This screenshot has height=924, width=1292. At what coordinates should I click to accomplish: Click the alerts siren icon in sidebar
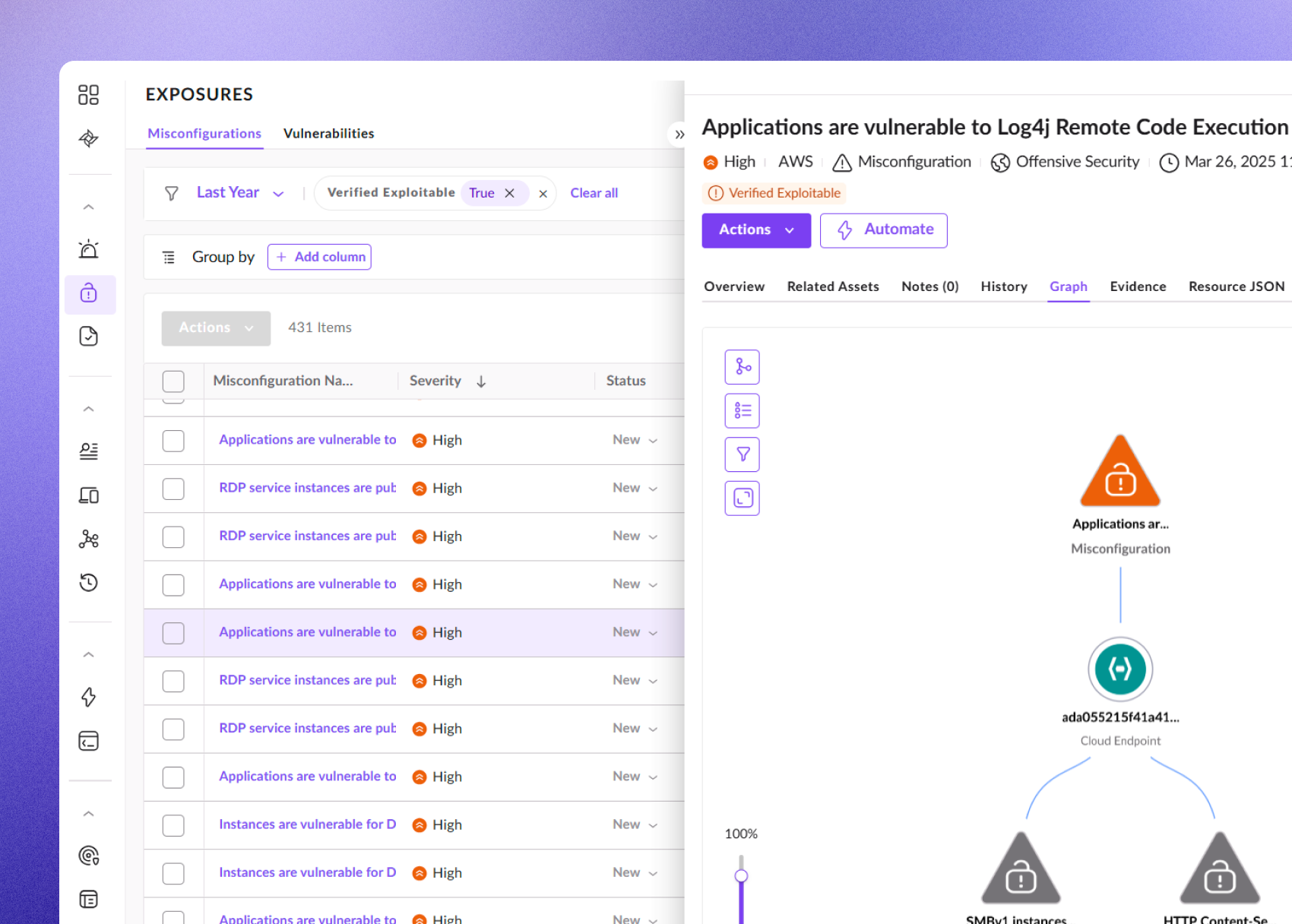point(89,250)
